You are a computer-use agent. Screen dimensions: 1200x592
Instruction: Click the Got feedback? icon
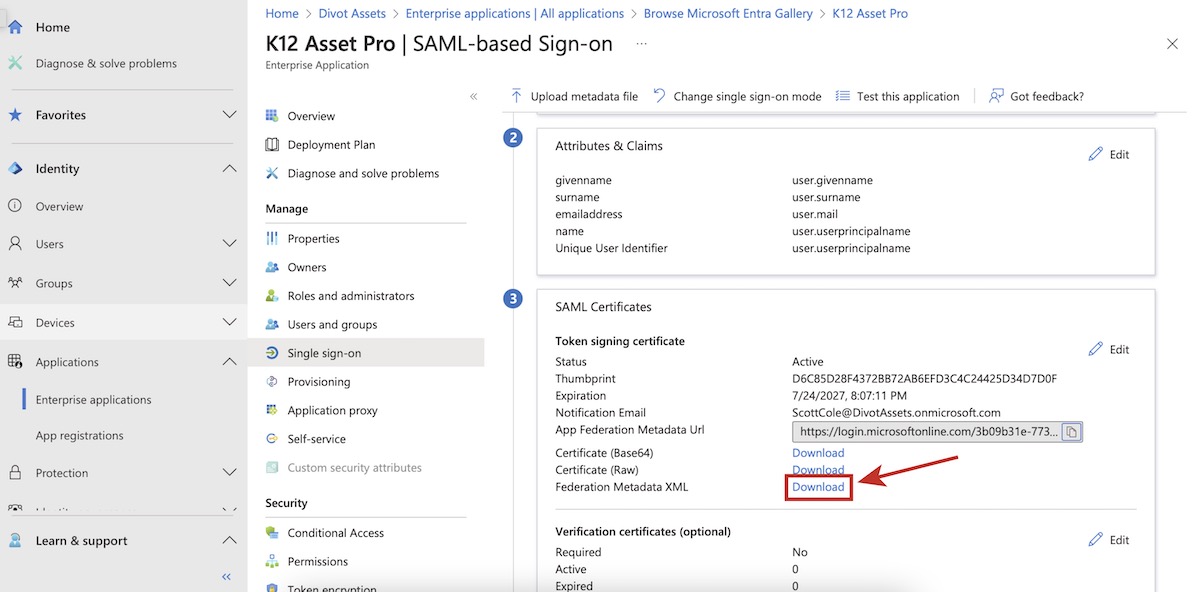coord(996,96)
